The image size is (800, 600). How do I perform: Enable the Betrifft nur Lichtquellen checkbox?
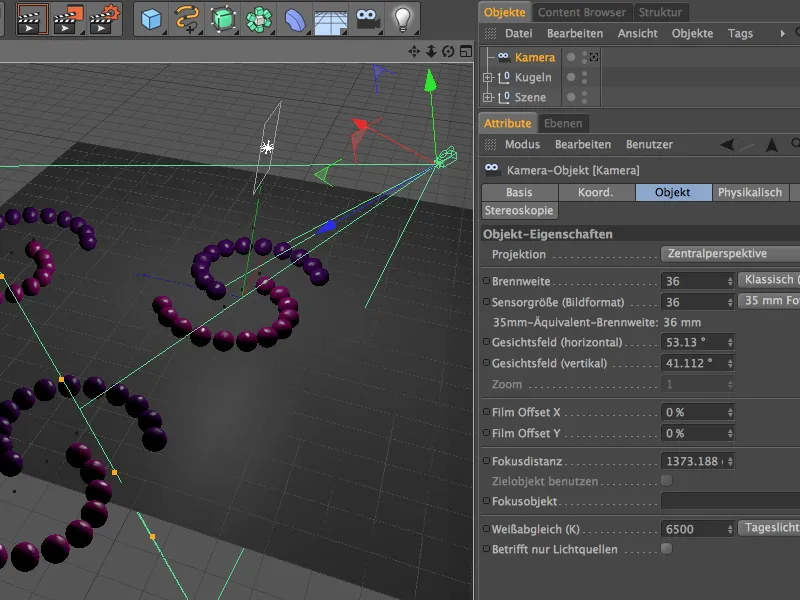666,548
